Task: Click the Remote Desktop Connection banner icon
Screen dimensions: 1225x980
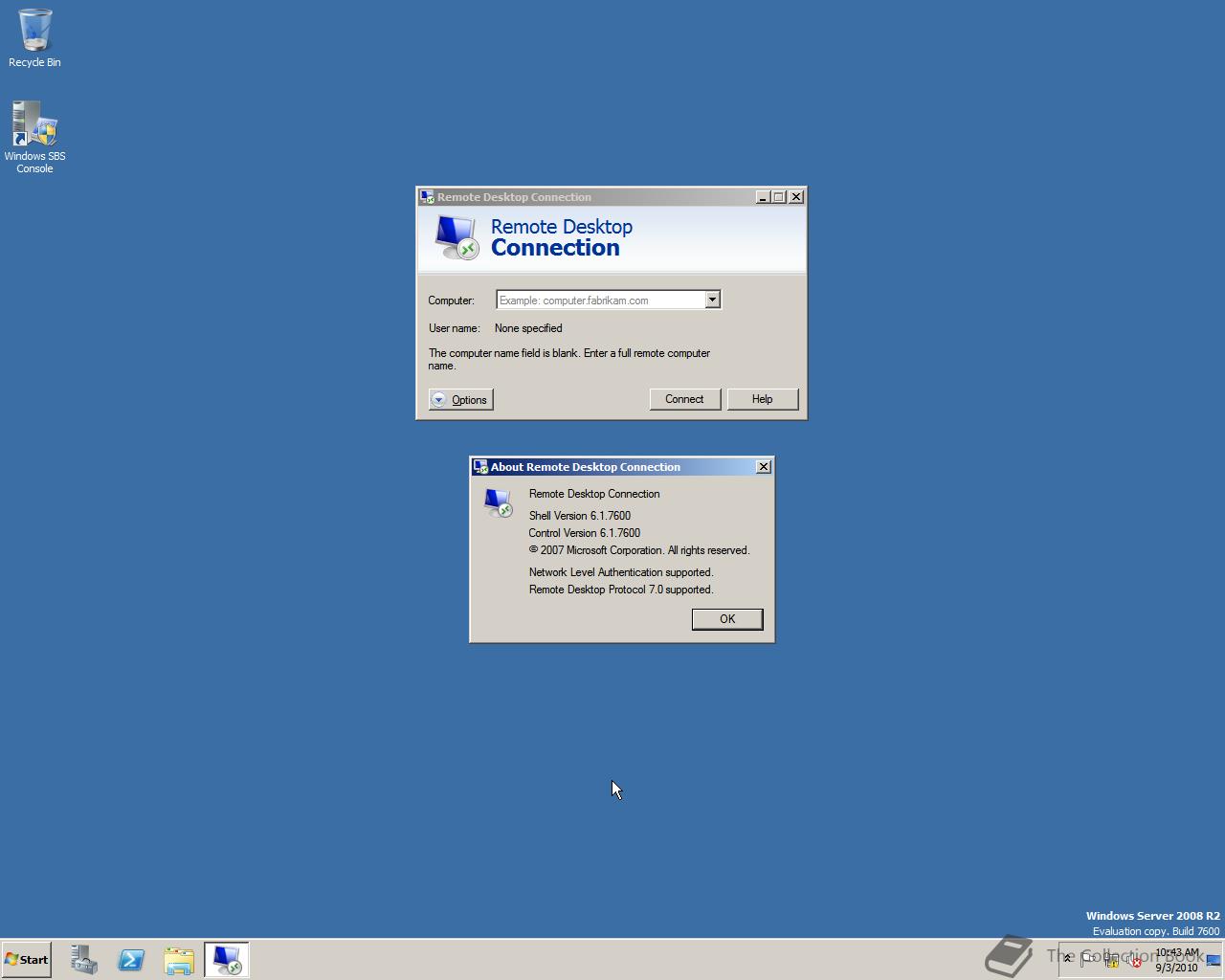Action: pyautogui.click(x=456, y=236)
